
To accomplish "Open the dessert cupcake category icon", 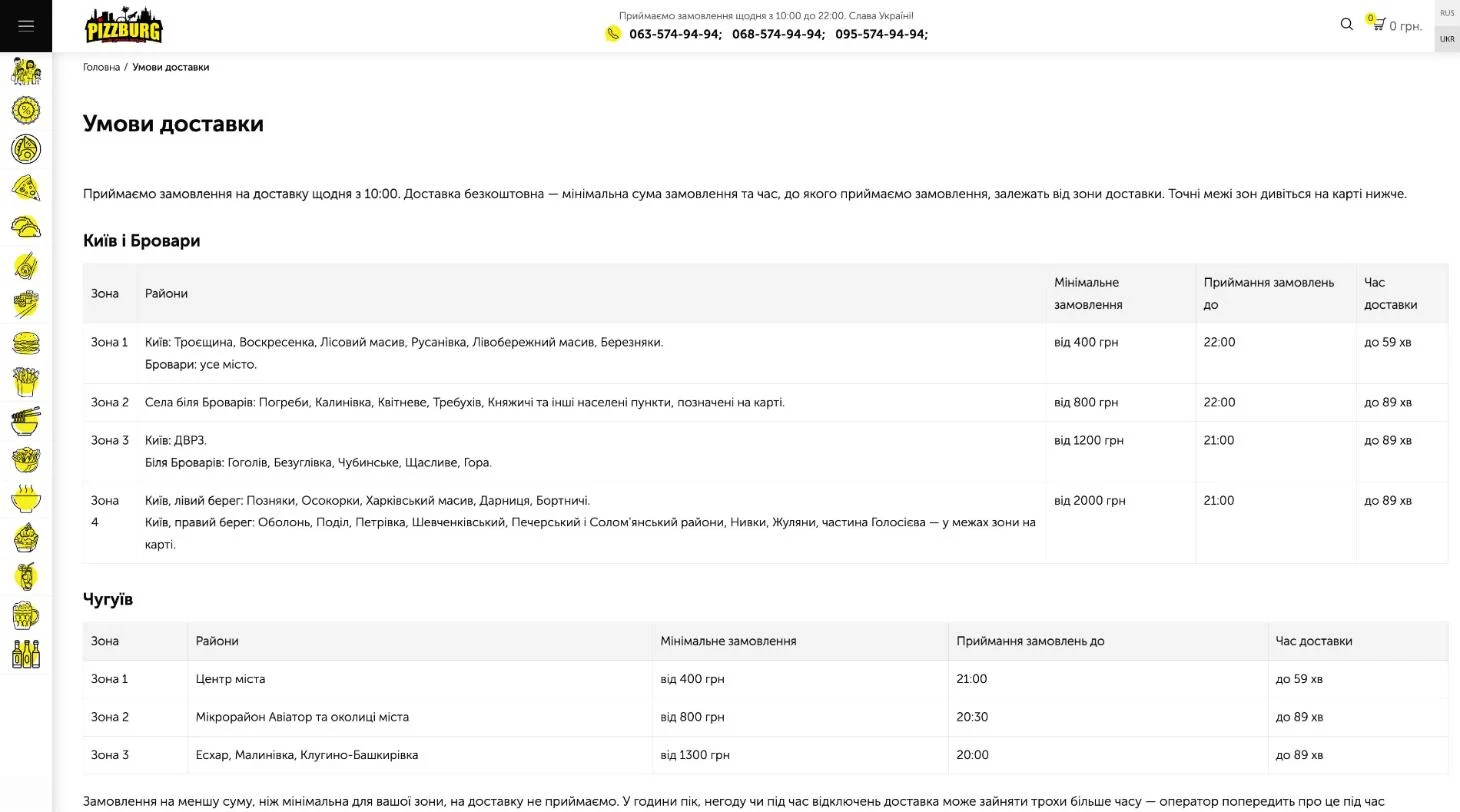I will pos(26,537).
